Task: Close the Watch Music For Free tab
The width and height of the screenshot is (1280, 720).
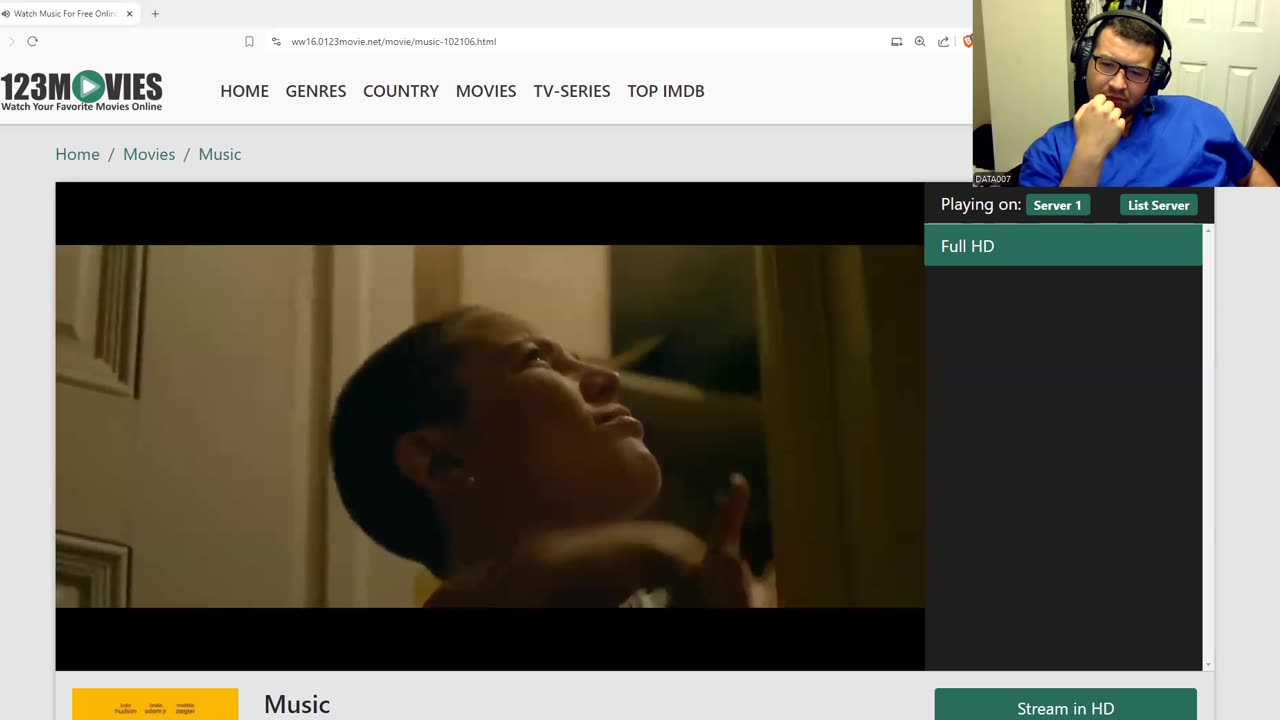Action: (x=129, y=14)
